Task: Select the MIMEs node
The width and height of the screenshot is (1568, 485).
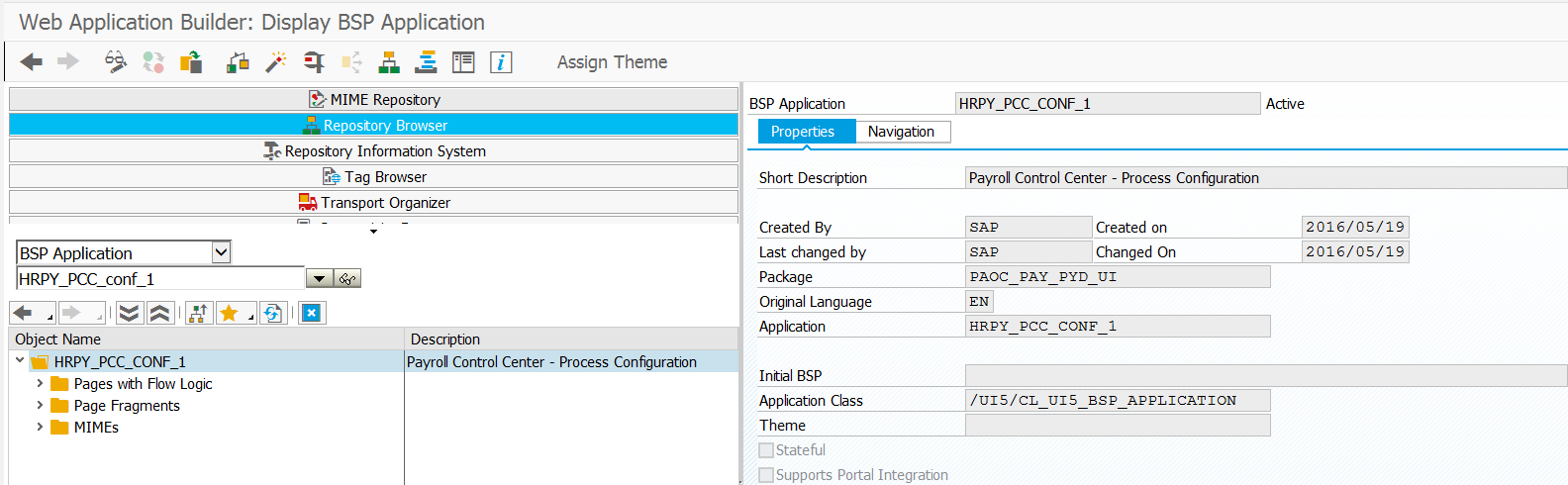Action: coord(96,428)
